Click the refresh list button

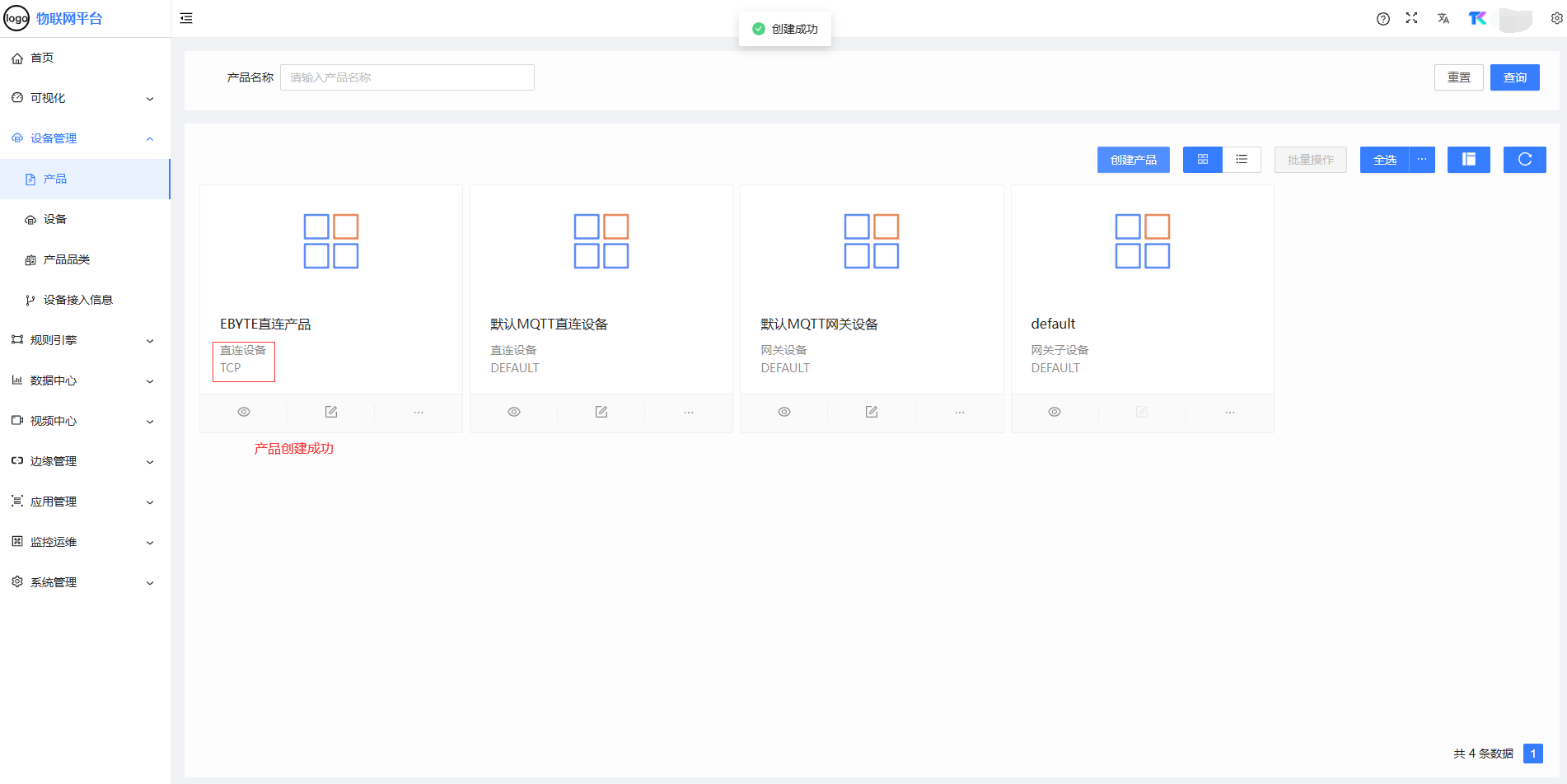pyautogui.click(x=1524, y=160)
